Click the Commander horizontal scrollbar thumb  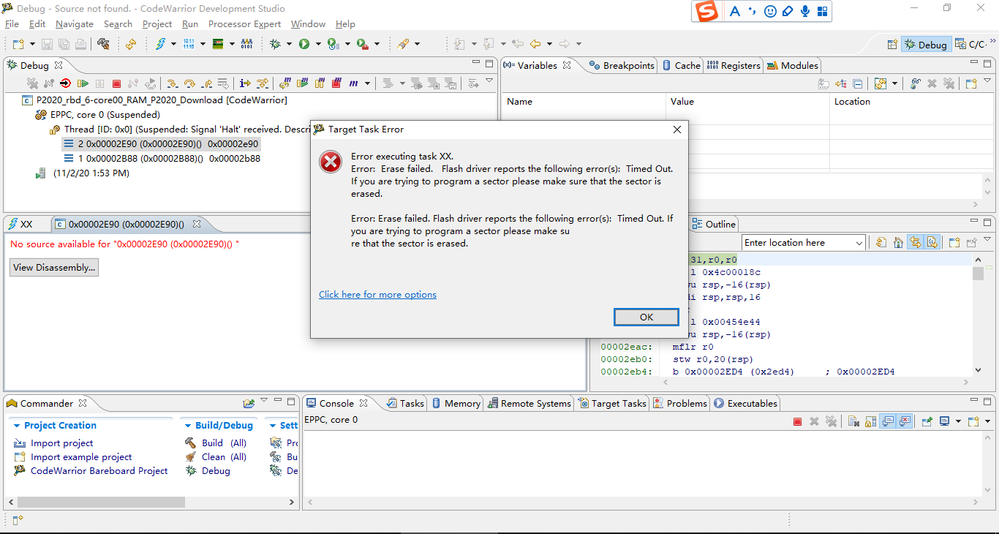[102, 502]
